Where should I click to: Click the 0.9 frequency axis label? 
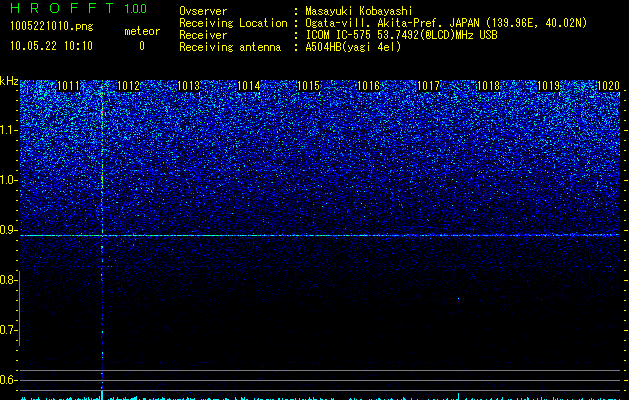[x=8, y=230]
